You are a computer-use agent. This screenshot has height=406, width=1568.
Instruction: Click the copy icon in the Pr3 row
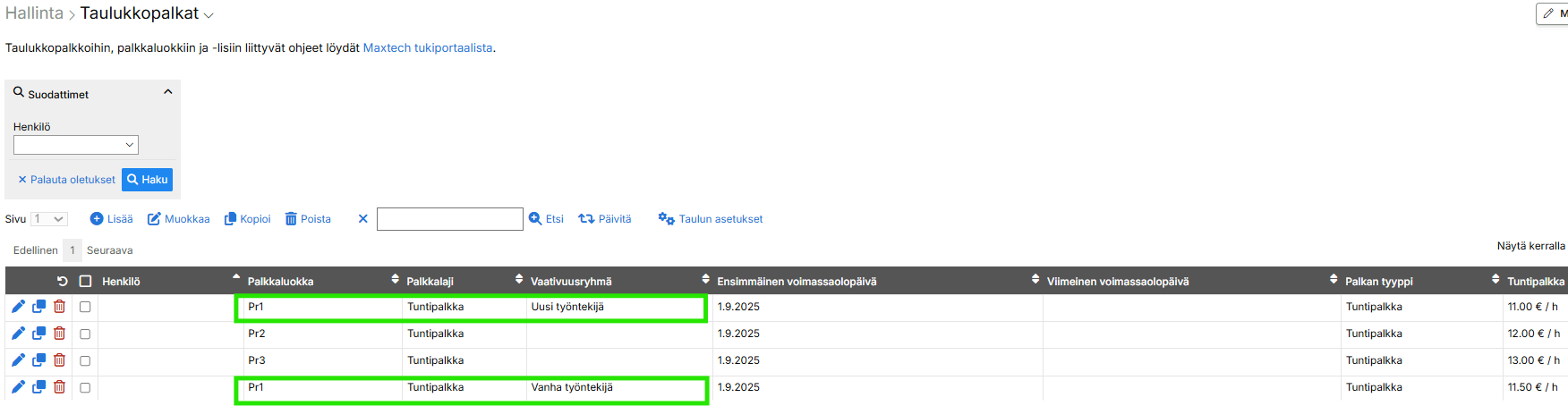pos(38,360)
